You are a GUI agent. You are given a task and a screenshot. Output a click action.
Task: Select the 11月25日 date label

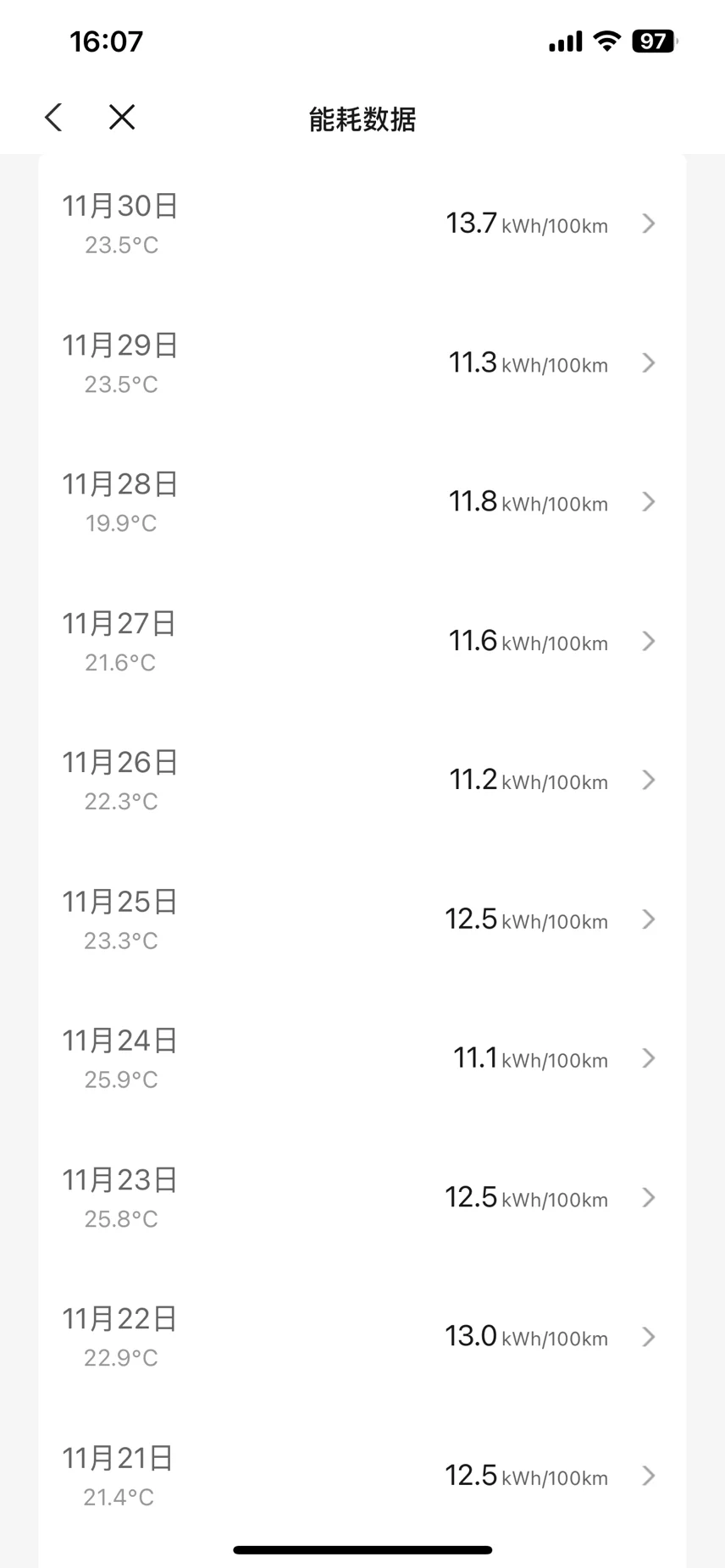[x=119, y=902]
